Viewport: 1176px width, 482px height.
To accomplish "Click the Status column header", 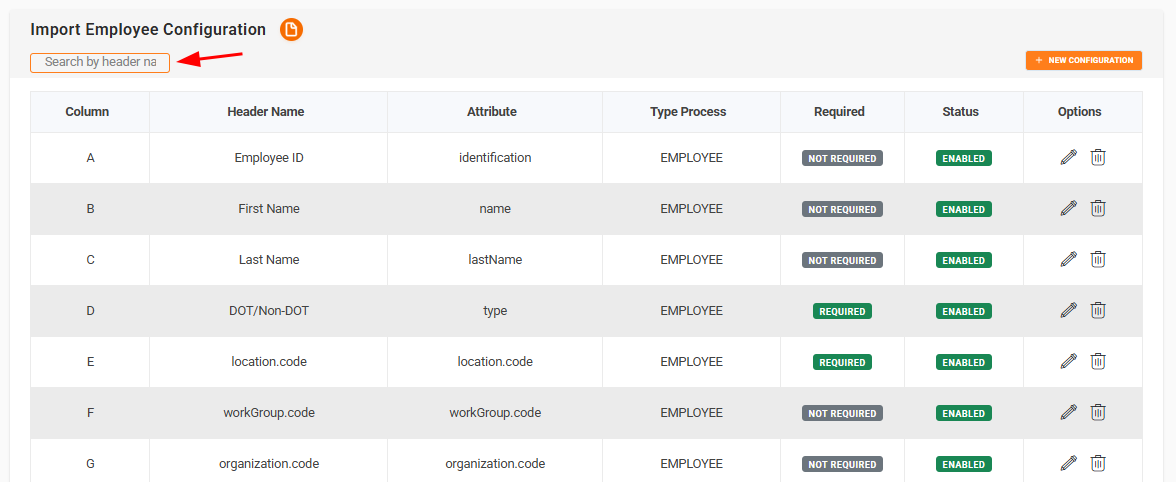I will coord(960,112).
